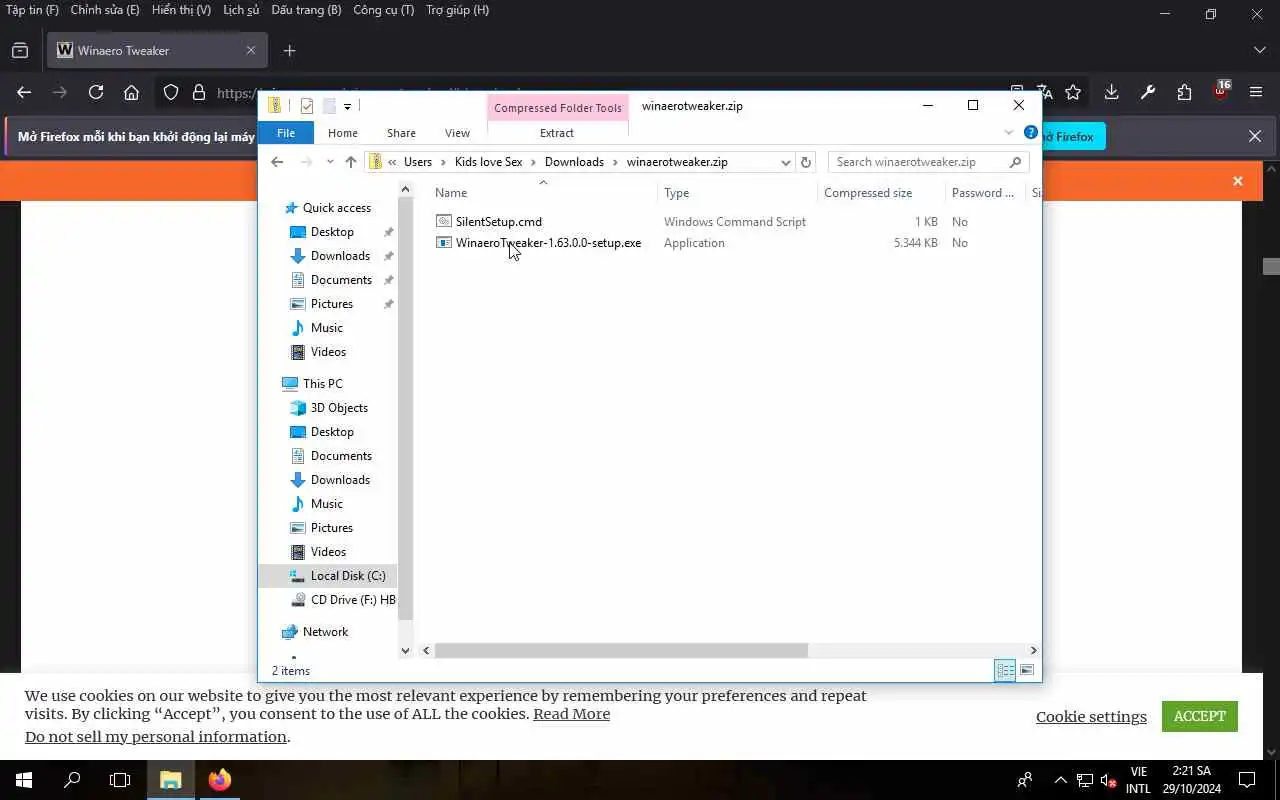
Task: Go up one folder level in Explorer
Action: click(351, 162)
